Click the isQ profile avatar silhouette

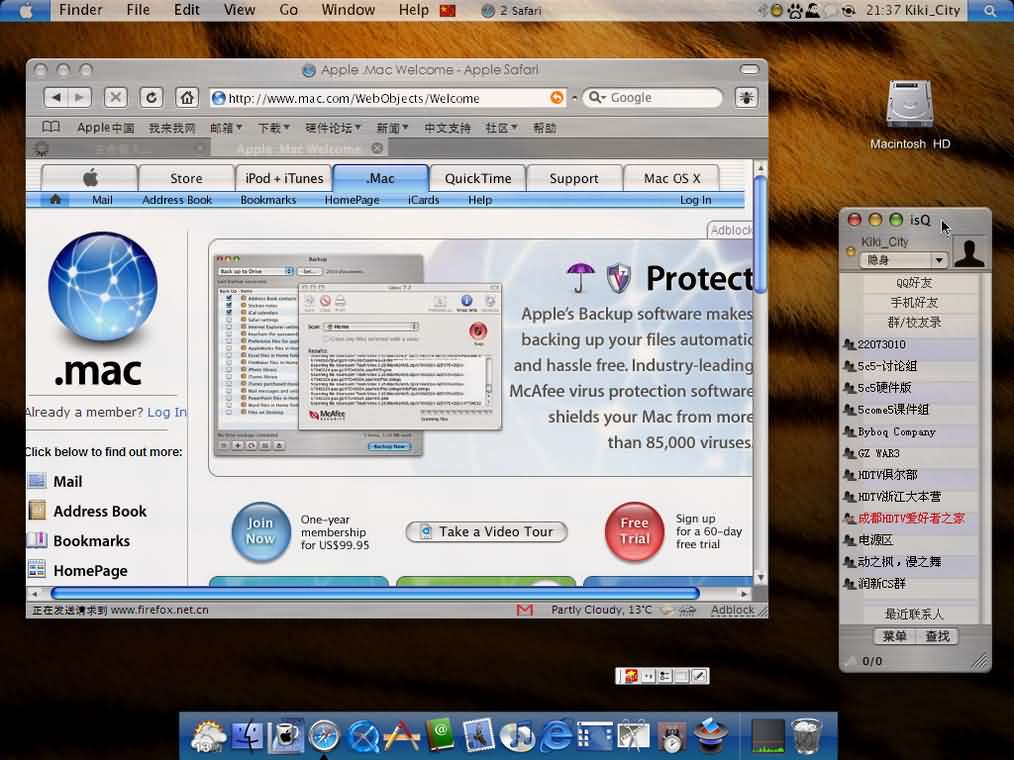pyautogui.click(x=969, y=251)
